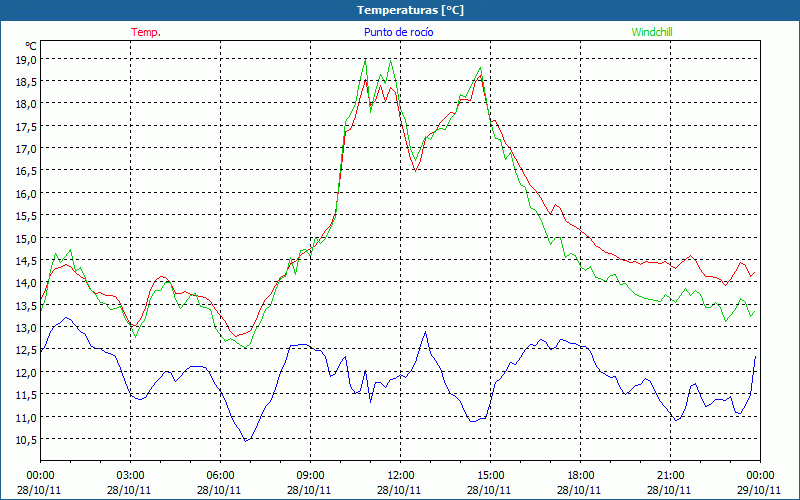Click the 10,5 y-axis value
The height and width of the screenshot is (500, 800).
pos(27,439)
